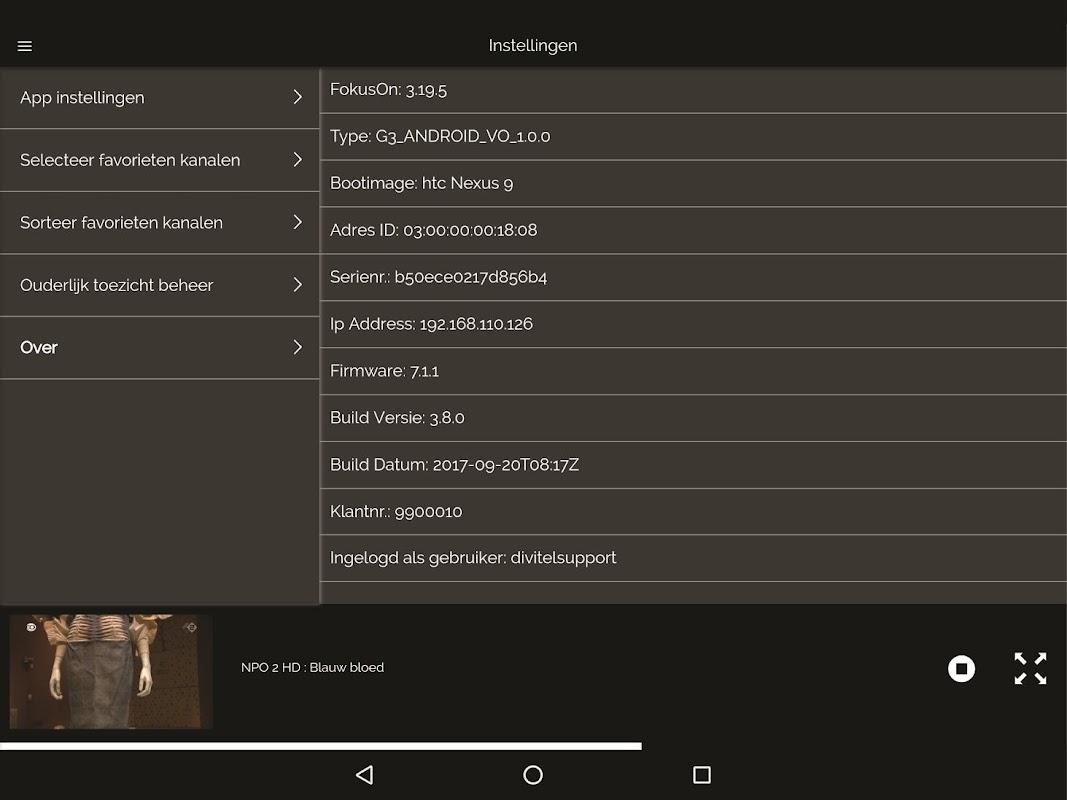Click the playback progress bar
Image resolution: width=1067 pixels, height=800 pixels.
pyautogui.click(x=321, y=746)
